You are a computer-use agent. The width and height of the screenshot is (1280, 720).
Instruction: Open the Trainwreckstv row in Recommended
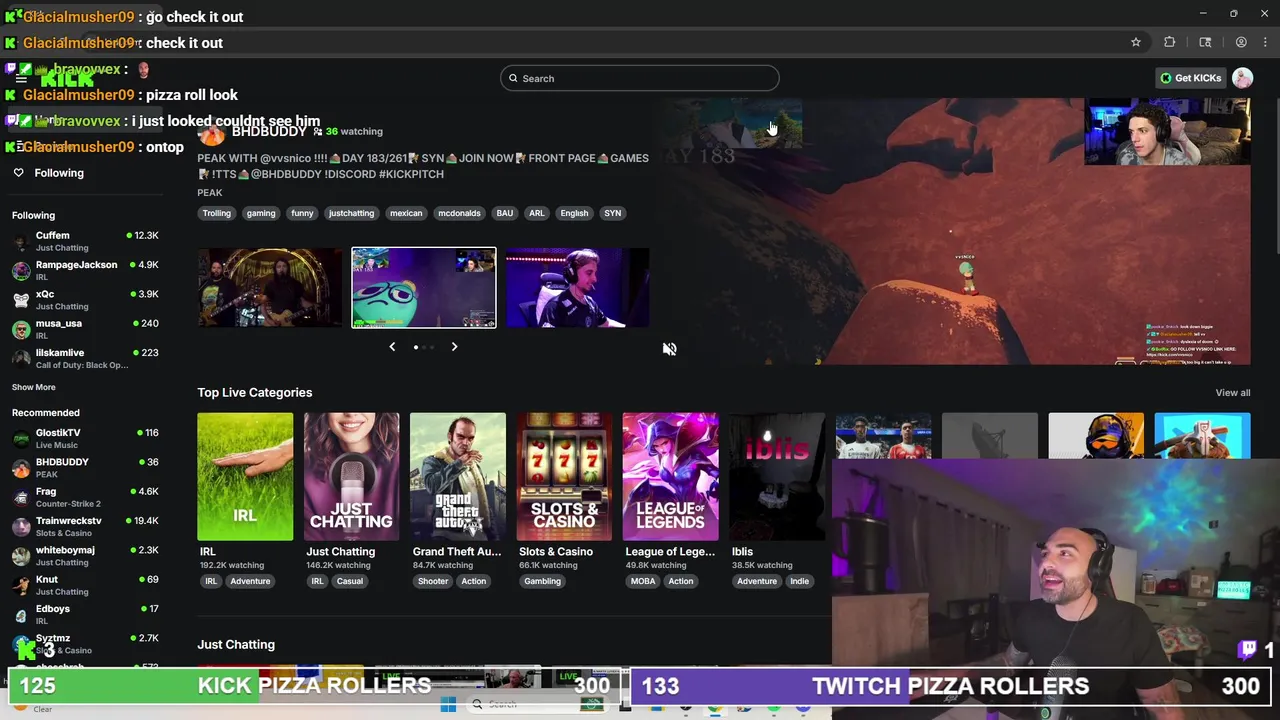(x=85, y=526)
